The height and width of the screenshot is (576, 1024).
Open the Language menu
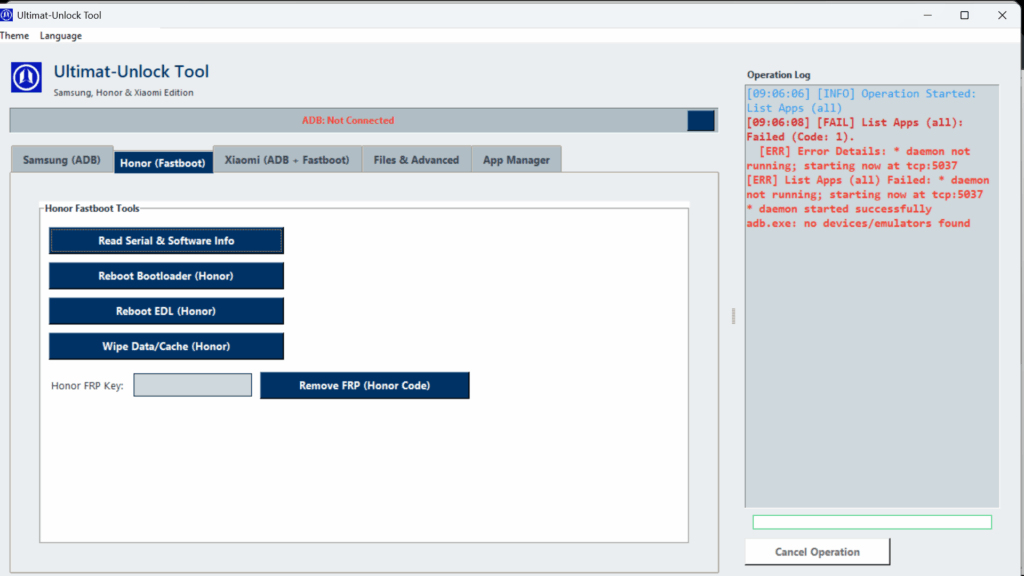click(61, 36)
